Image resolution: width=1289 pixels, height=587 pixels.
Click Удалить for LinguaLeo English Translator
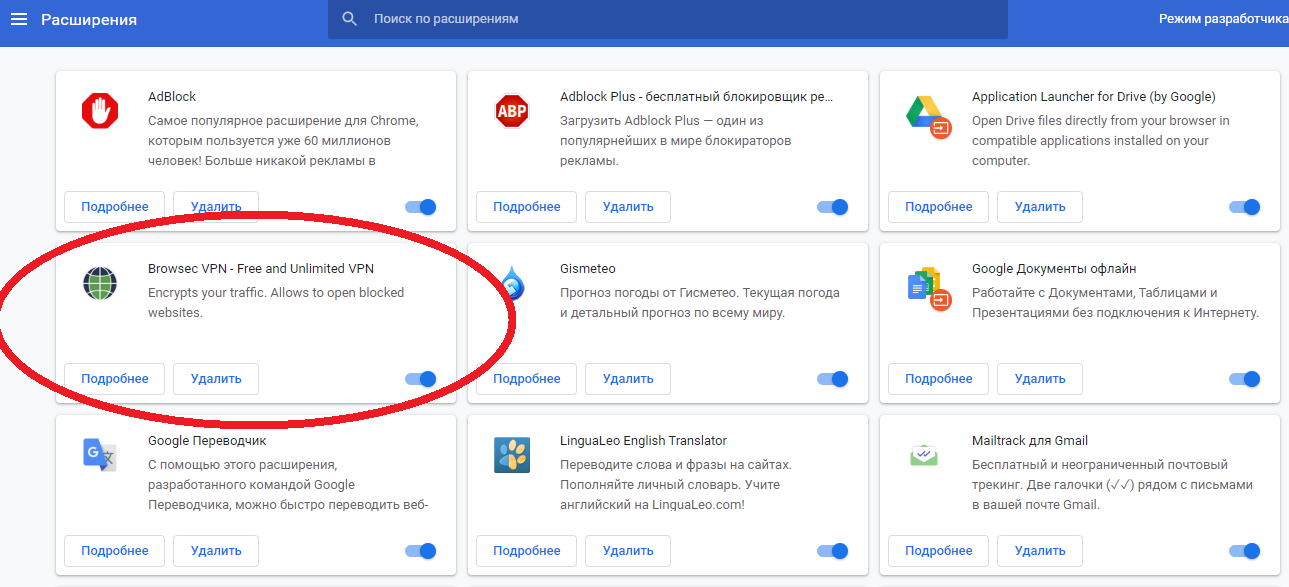pyautogui.click(x=627, y=551)
